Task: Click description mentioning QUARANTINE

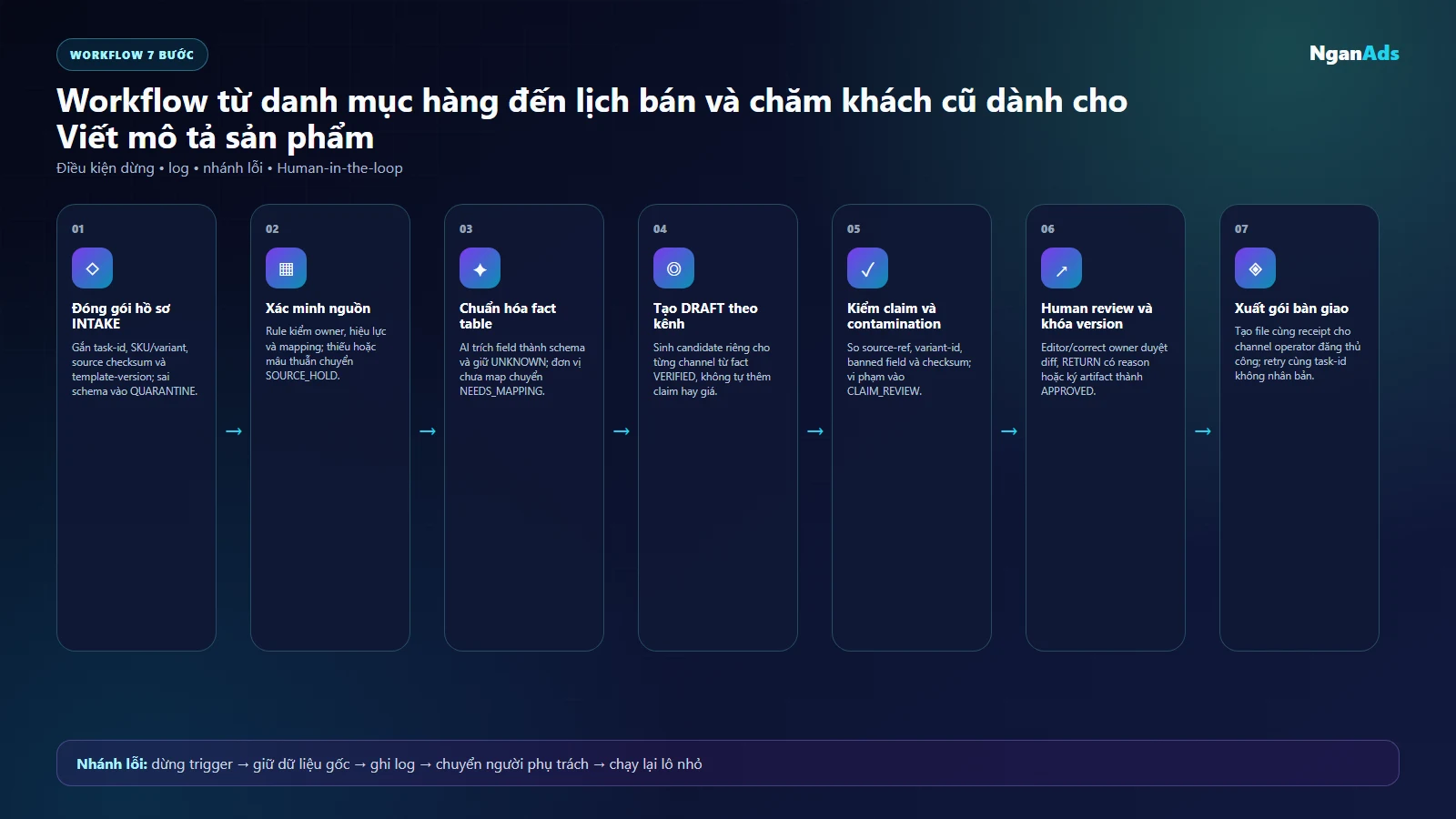Action: (x=135, y=369)
